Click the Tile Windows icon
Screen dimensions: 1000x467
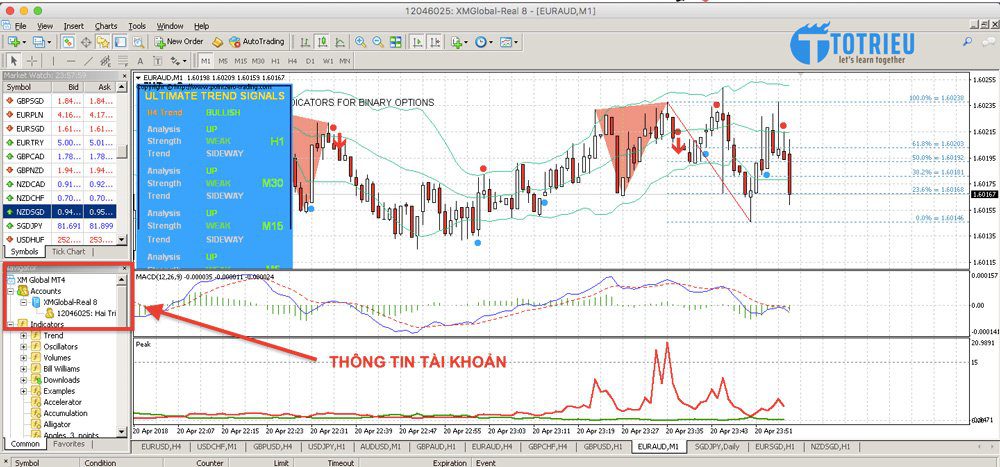pos(395,42)
